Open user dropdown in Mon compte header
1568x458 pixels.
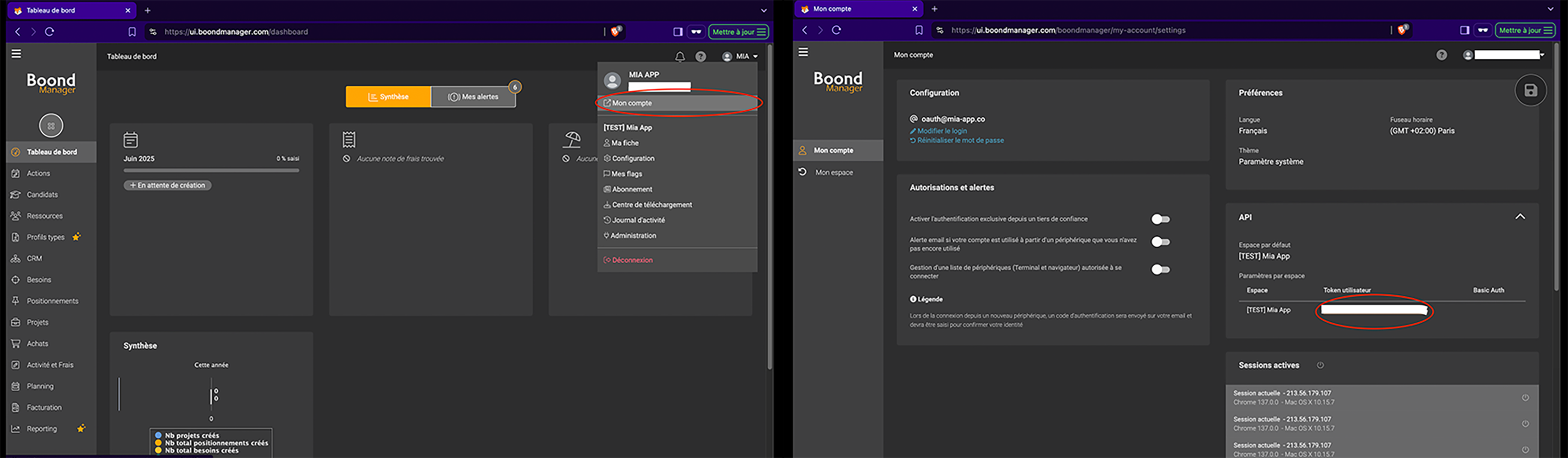click(x=1504, y=55)
